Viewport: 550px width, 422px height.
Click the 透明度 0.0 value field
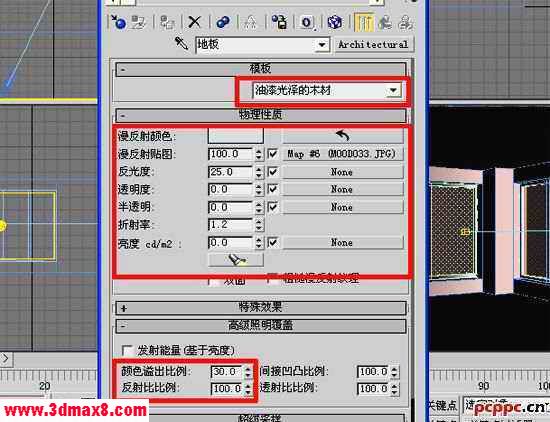point(230,189)
